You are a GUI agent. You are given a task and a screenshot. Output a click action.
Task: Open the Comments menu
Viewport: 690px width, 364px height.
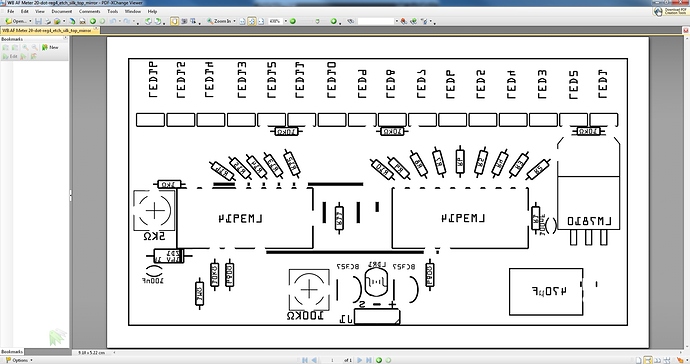[x=90, y=11]
